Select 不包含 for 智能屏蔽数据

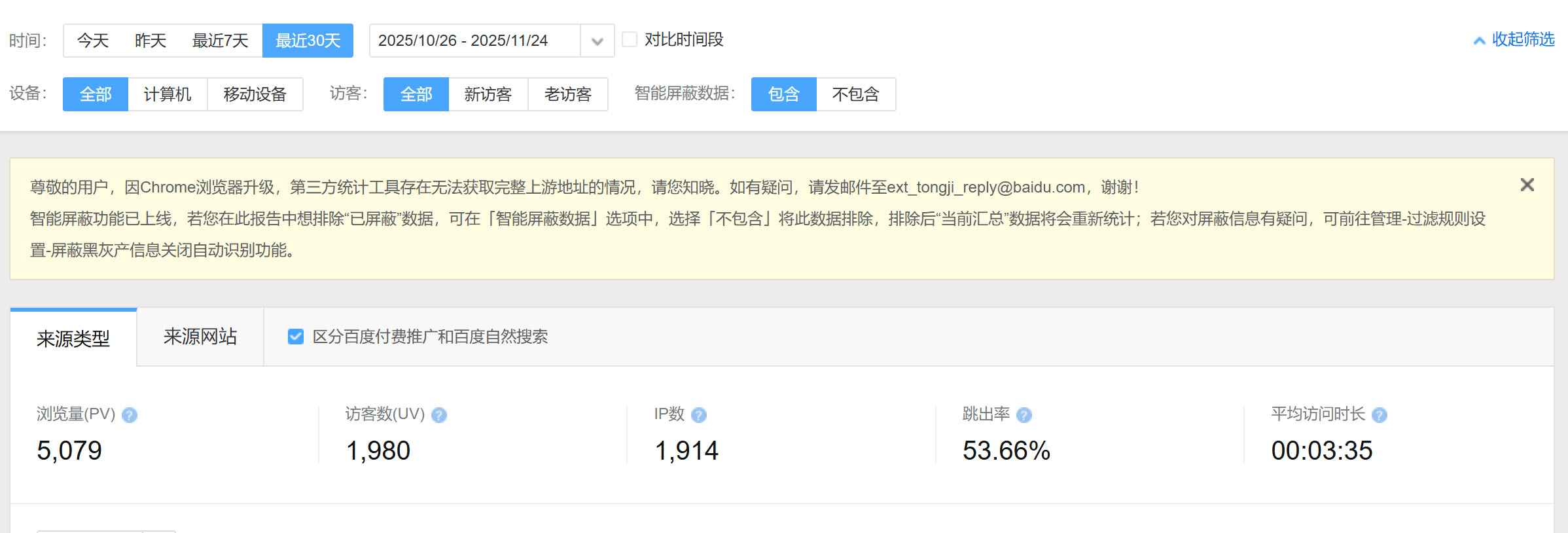855,94
